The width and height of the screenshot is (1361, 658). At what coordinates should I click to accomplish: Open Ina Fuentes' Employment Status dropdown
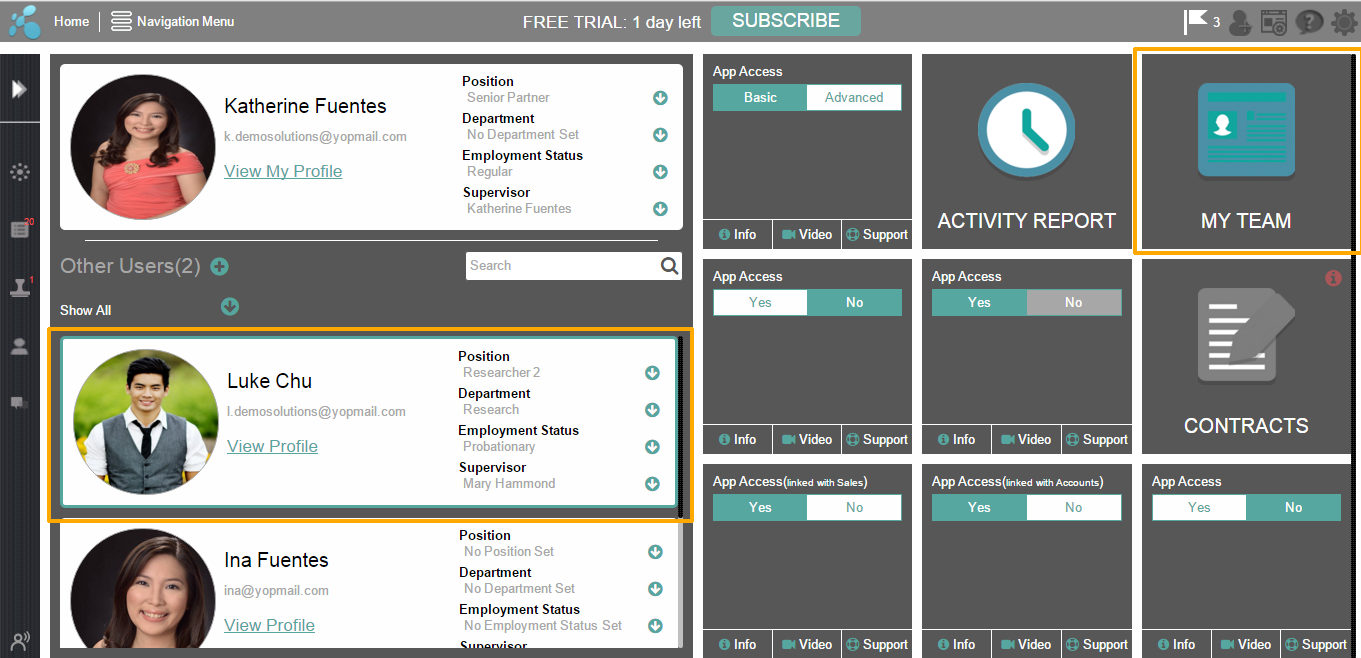(x=655, y=626)
